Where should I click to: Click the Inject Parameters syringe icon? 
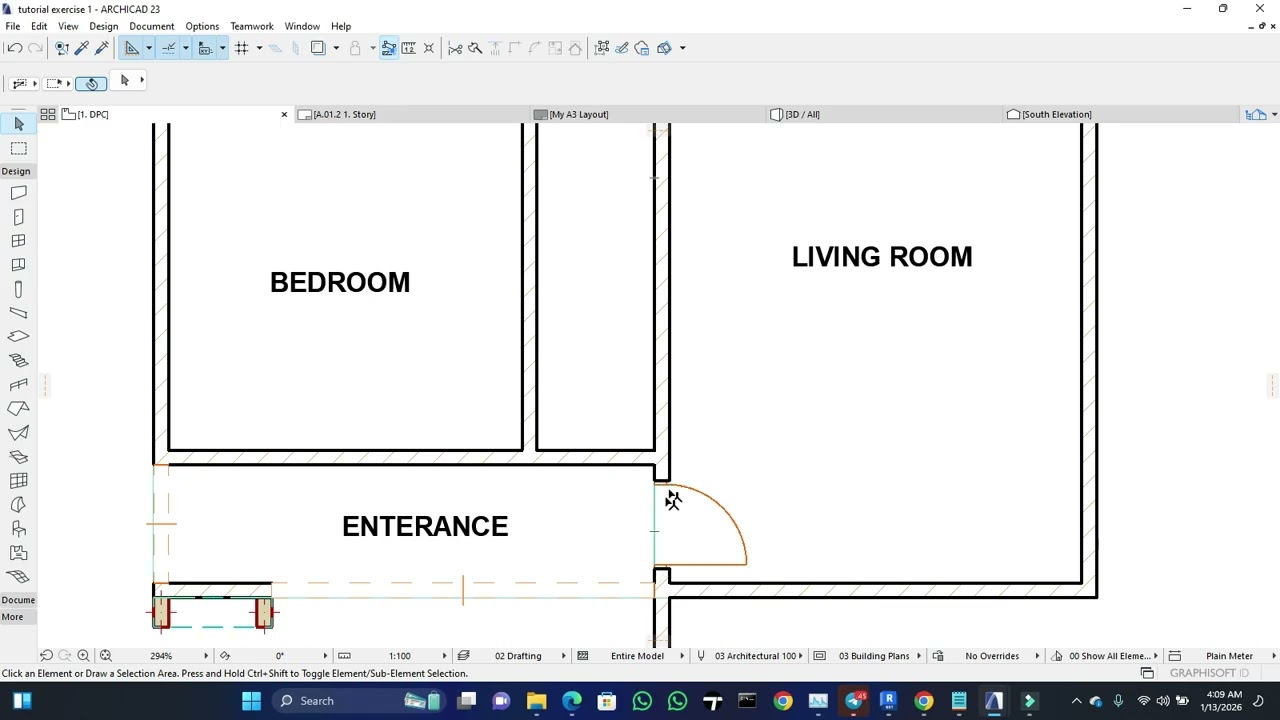101,48
